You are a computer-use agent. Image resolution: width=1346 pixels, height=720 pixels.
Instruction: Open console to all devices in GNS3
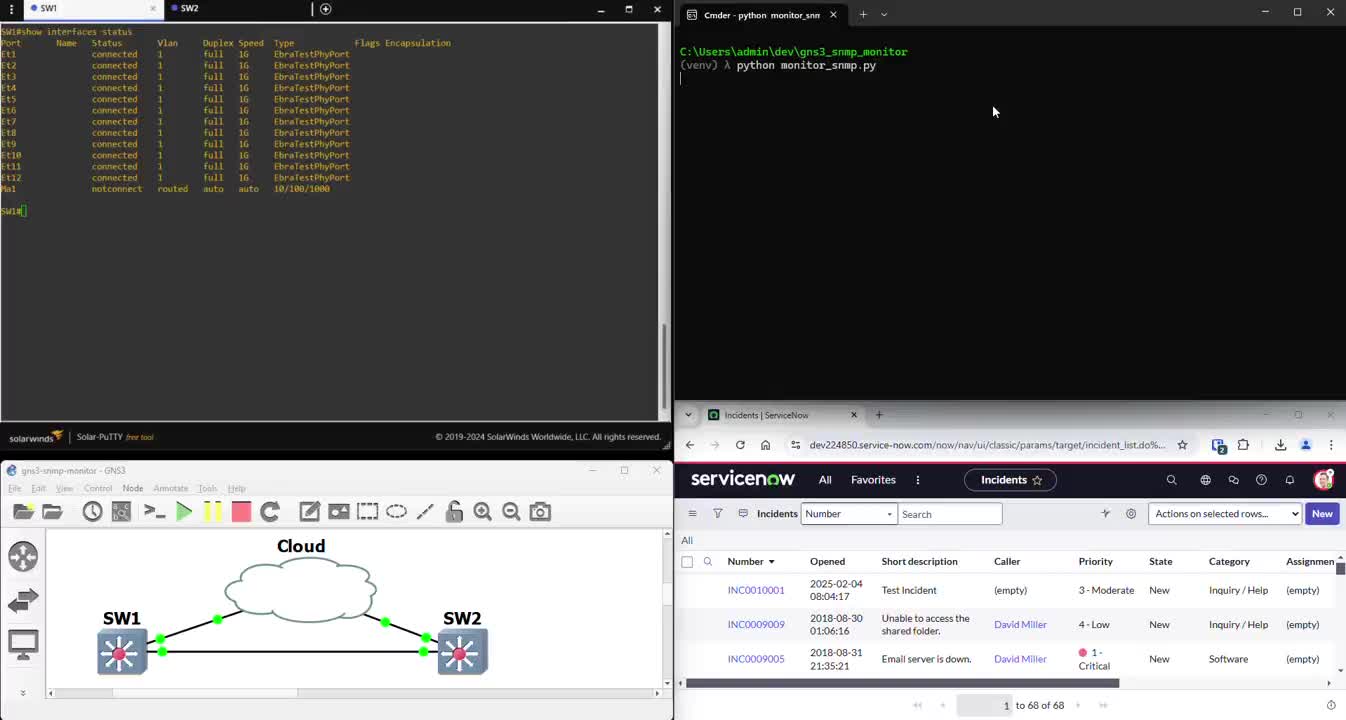154,512
